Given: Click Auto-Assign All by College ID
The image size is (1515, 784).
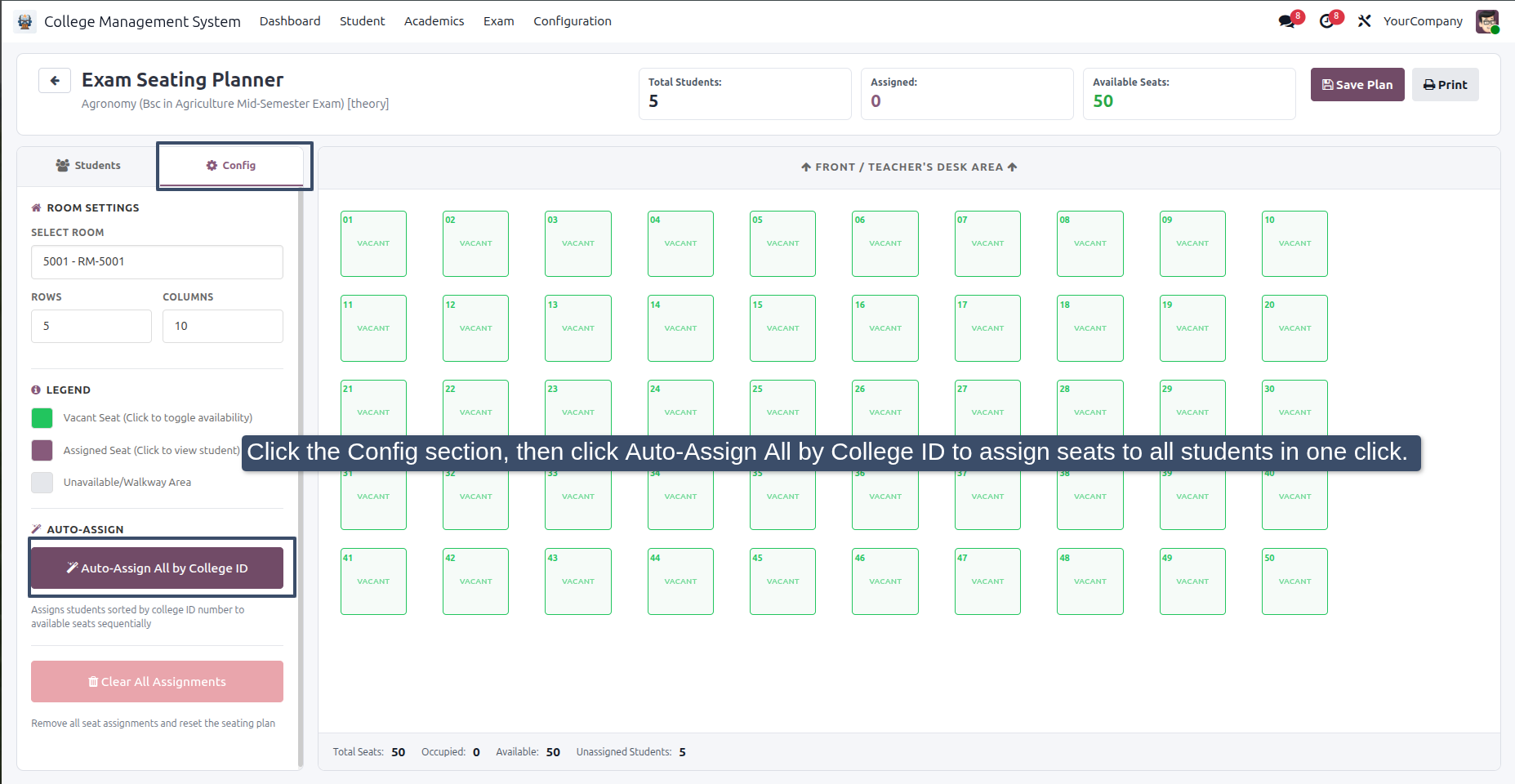Looking at the screenshot, I should coord(157,568).
